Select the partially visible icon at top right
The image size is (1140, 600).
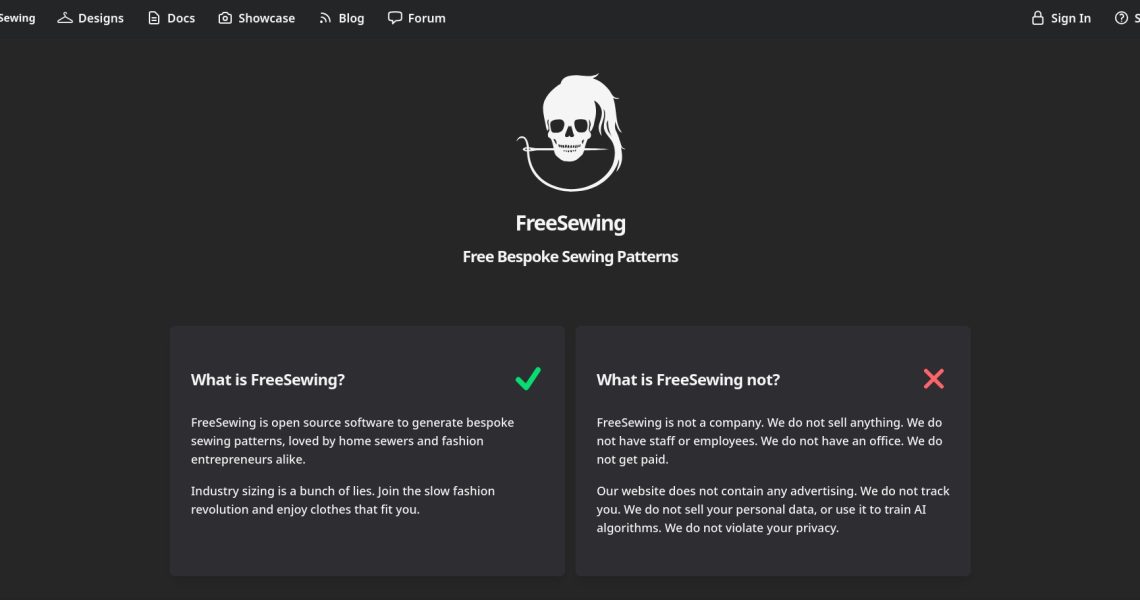pos(1137,17)
